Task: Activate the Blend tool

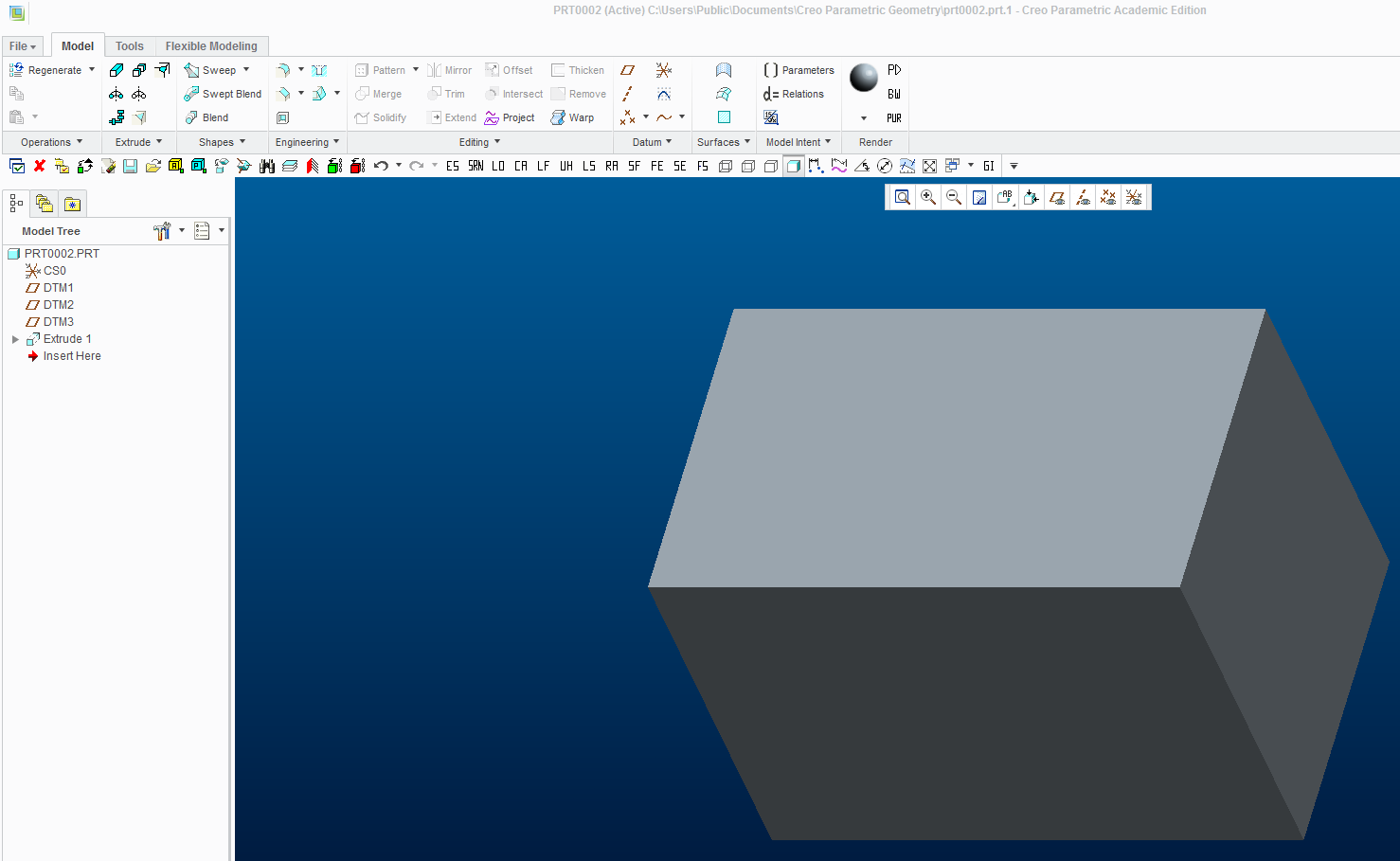Action: coord(206,117)
